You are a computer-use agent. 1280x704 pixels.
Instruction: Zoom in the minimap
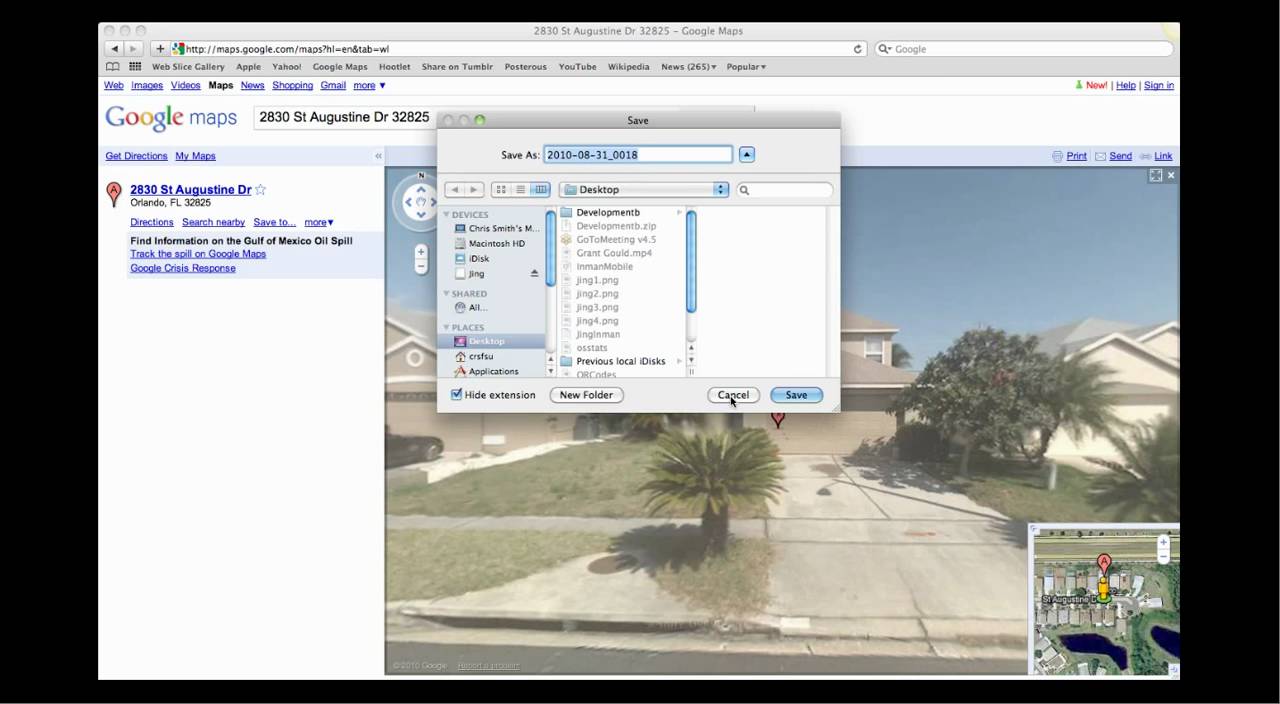(x=1163, y=542)
